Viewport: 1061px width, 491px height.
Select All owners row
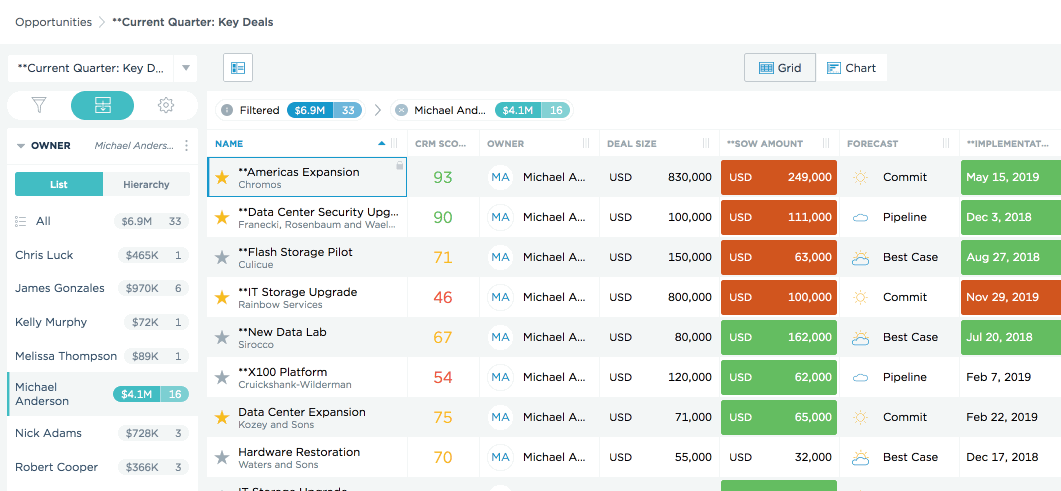102,221
